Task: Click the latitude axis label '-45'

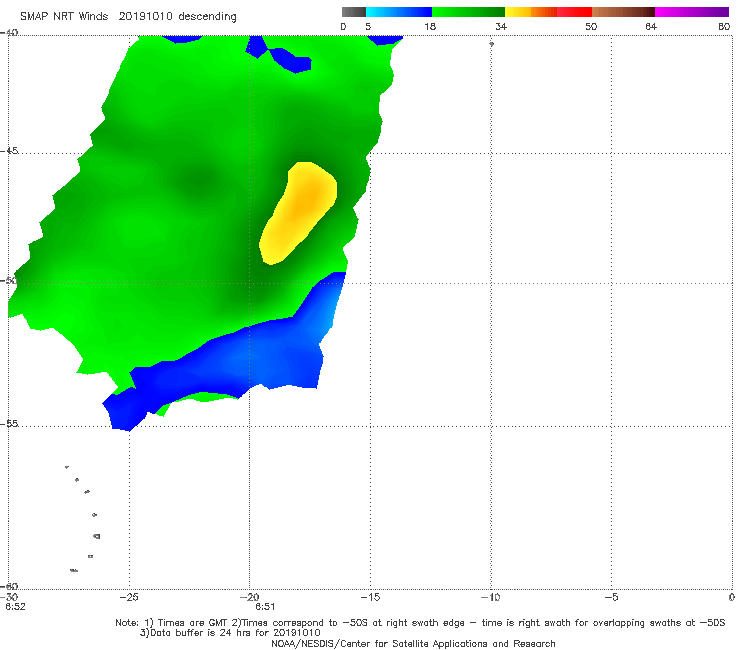Action: (9, 151)
